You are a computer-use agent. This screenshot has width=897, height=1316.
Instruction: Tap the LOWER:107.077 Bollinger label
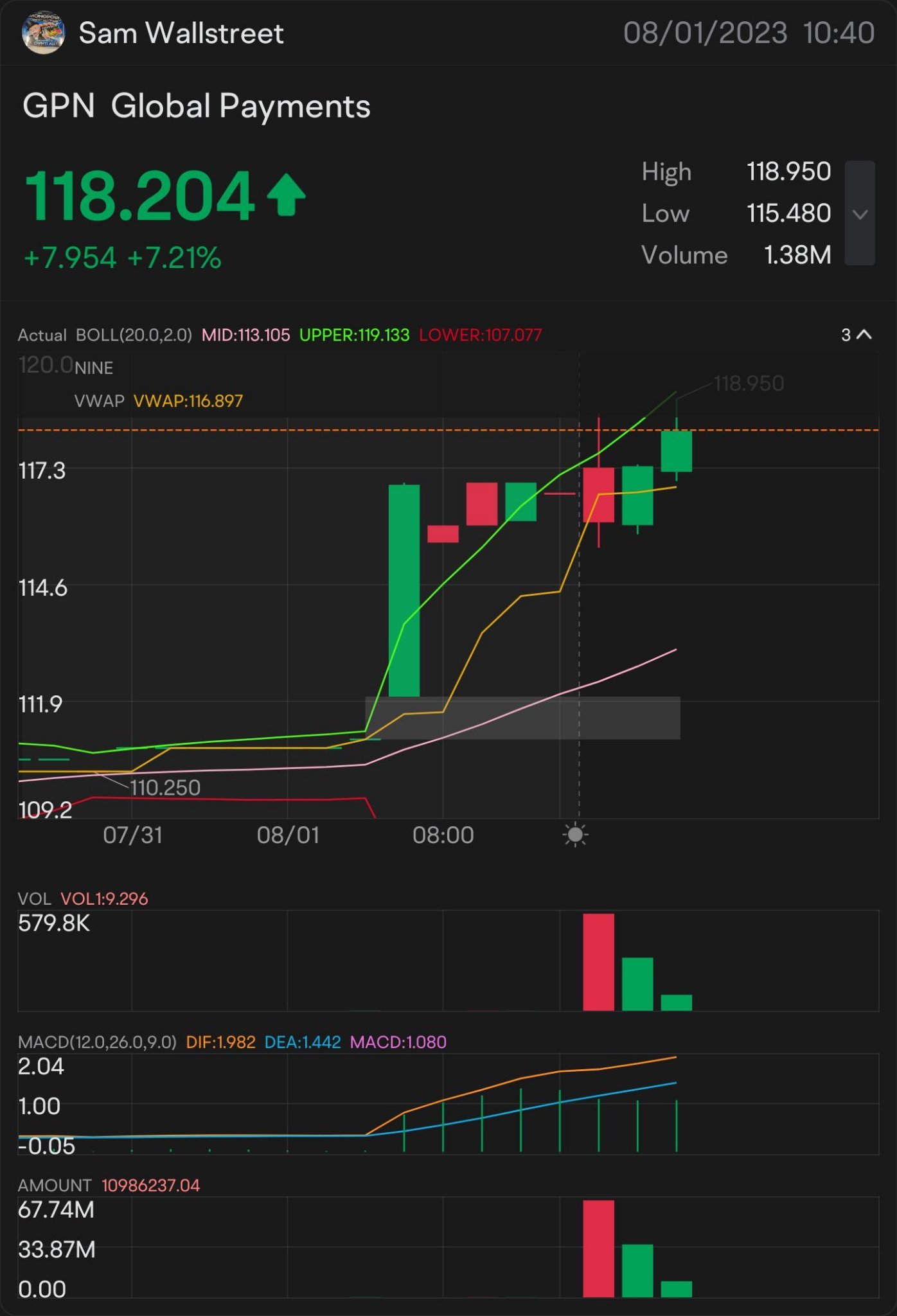point(481,335)
